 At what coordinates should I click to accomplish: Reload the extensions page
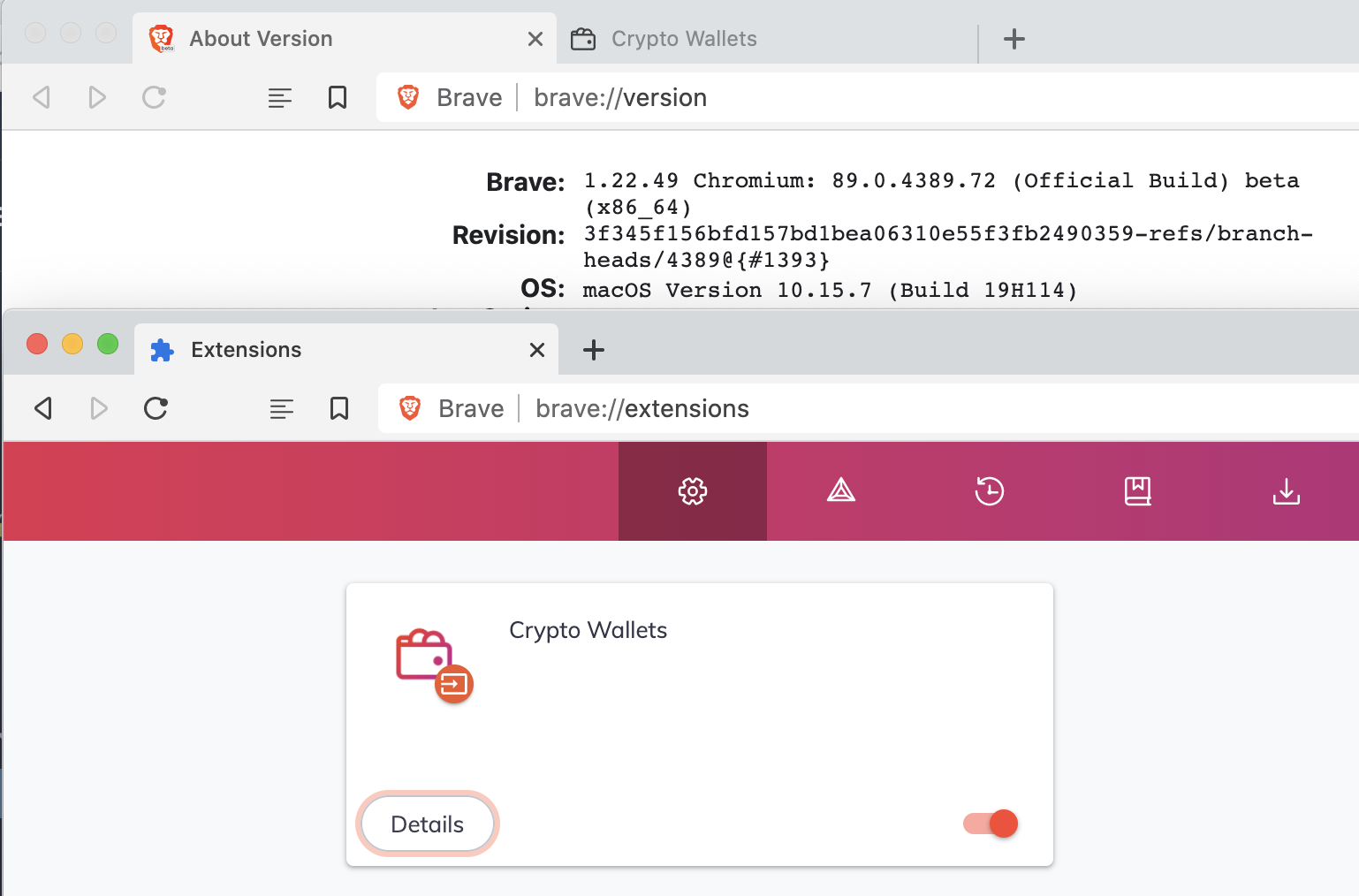[156, 408]
